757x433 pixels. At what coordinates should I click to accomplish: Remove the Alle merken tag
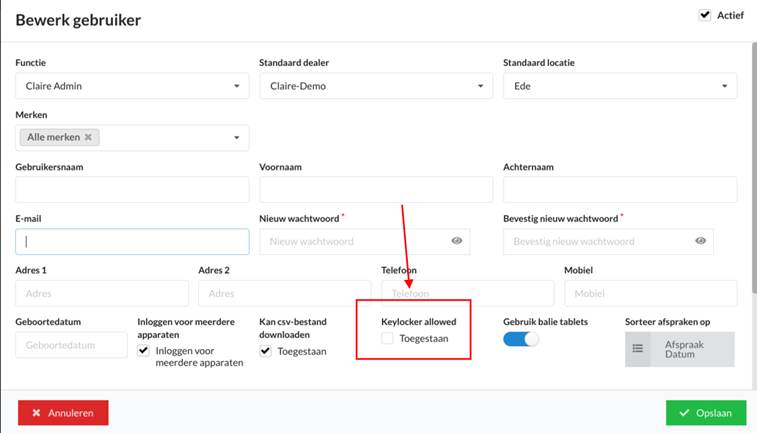point(88,137)
